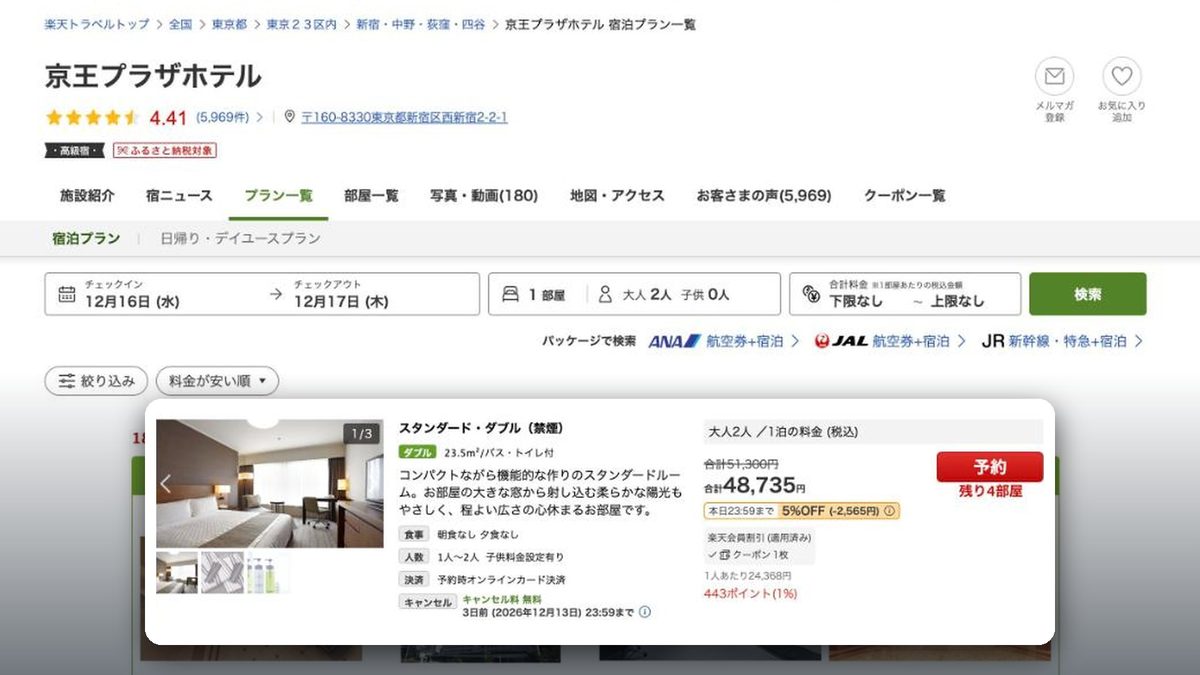
Task: Click the キャンセル料 無料 text
Action: click(500, 599)
